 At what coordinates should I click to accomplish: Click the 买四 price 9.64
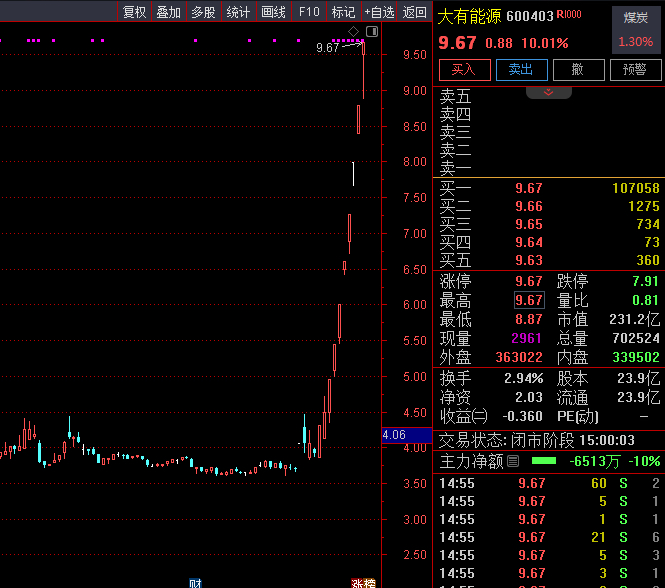529,242
